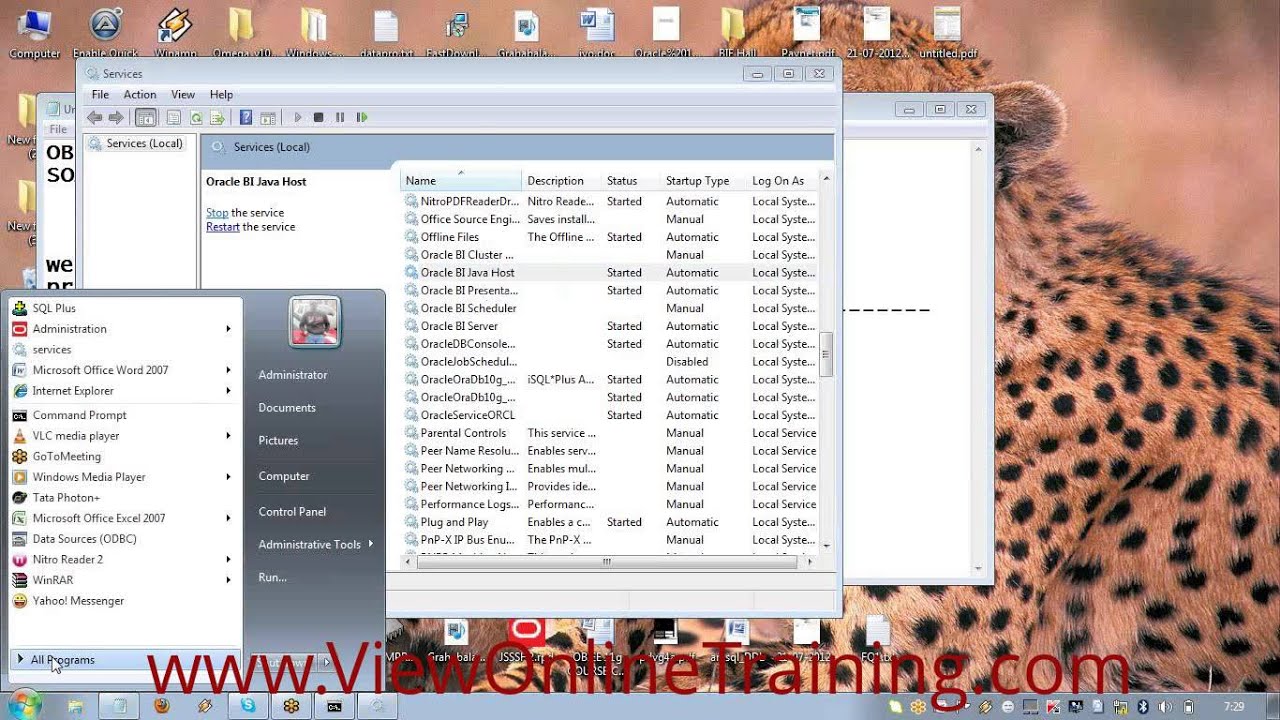Viewport: 1280px width, 720px height.
Task: Select the Parental Controls service
Action: [610, 433]
